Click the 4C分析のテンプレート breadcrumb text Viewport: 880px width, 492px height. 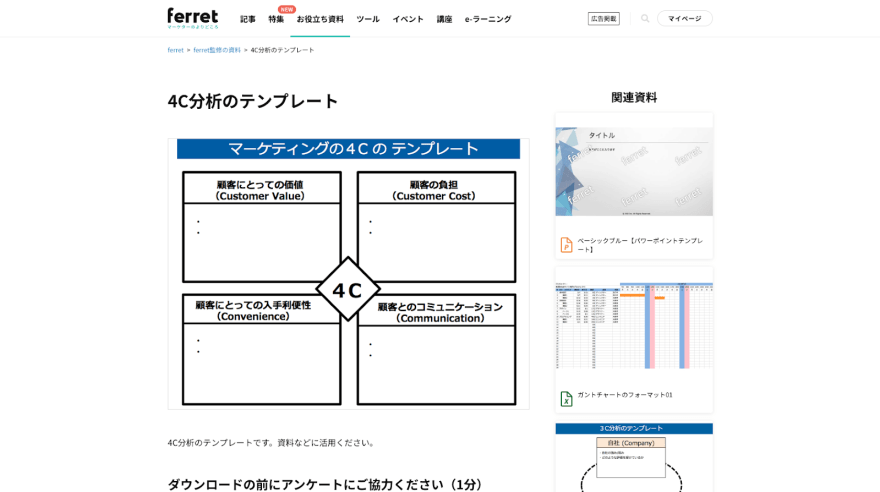tap(282, 50)
